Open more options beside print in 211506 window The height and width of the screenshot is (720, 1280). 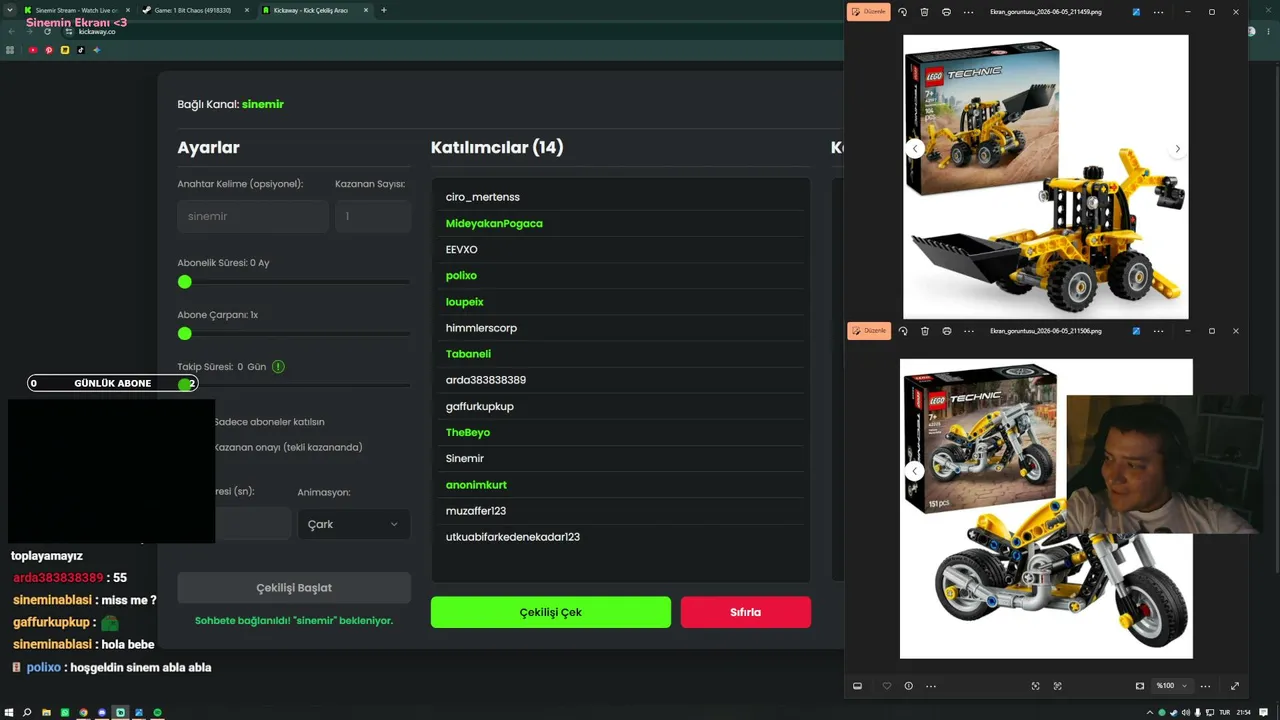[x=968, y=331]
